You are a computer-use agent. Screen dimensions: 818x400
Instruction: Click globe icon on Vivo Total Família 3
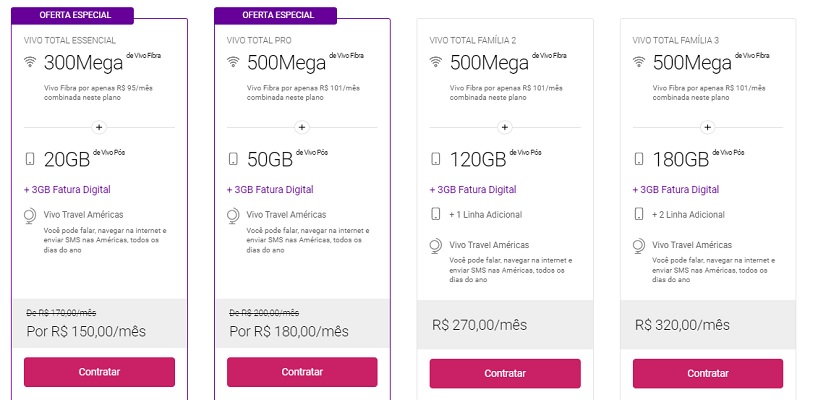[x=639, y=244]
